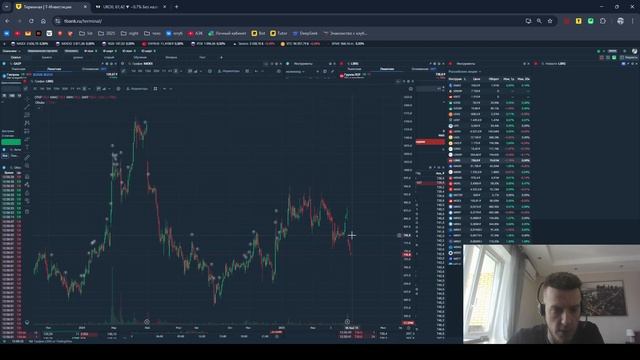
Task: Open the browser extensions puzzle icon
Action: 603,21
